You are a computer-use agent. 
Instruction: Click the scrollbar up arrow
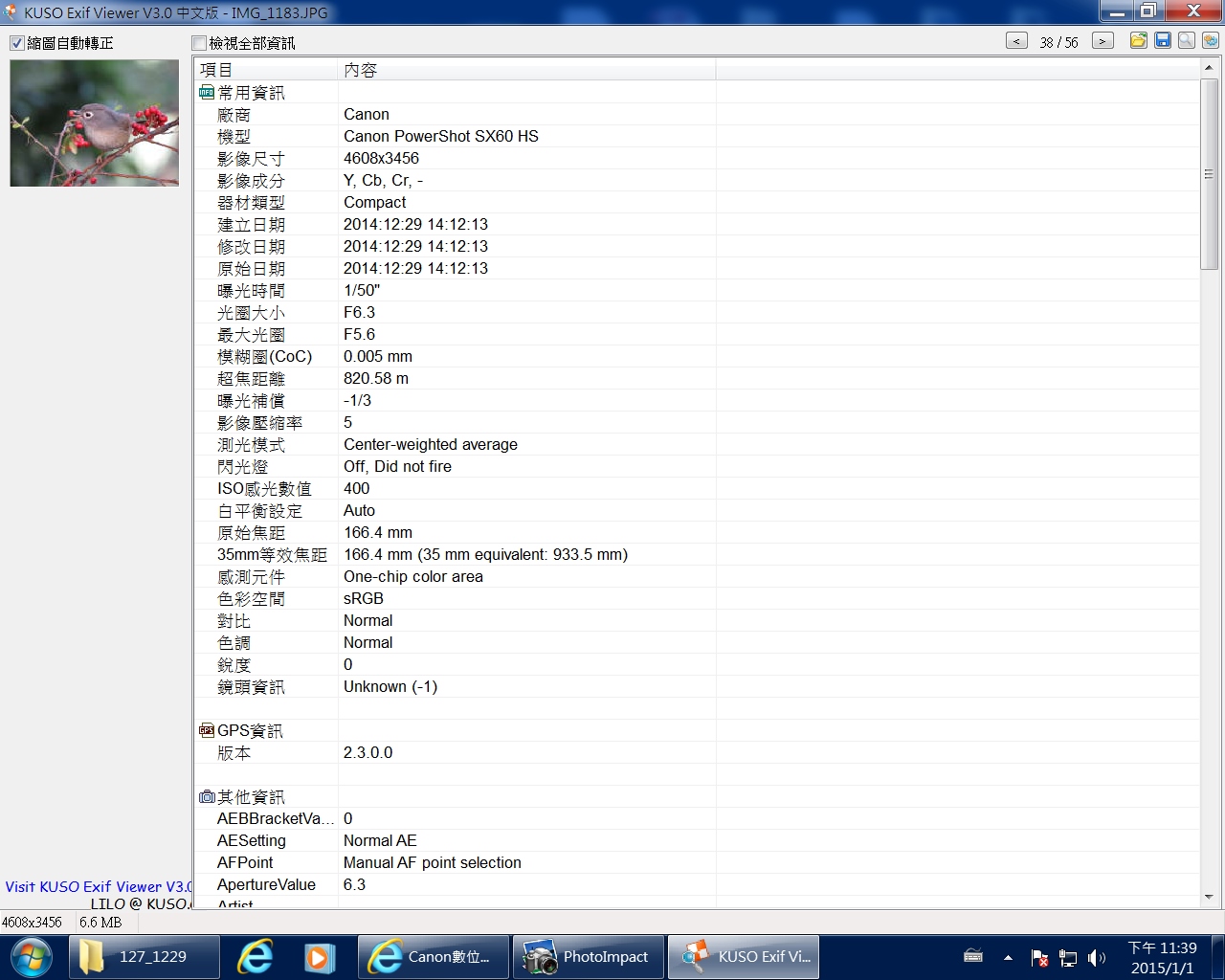coord(1209,67)
